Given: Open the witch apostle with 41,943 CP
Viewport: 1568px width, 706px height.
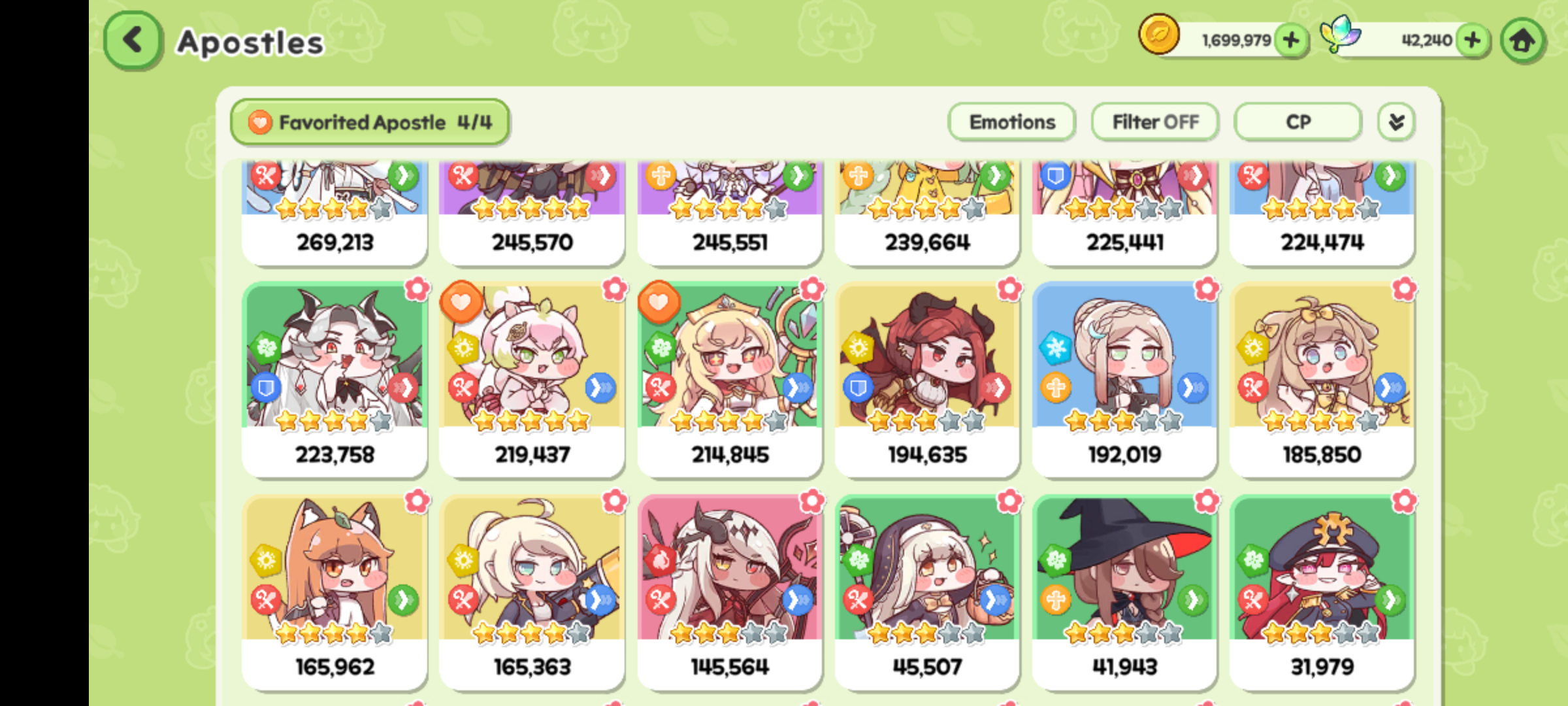Looking at the screenshot, I should [1124, 592].
